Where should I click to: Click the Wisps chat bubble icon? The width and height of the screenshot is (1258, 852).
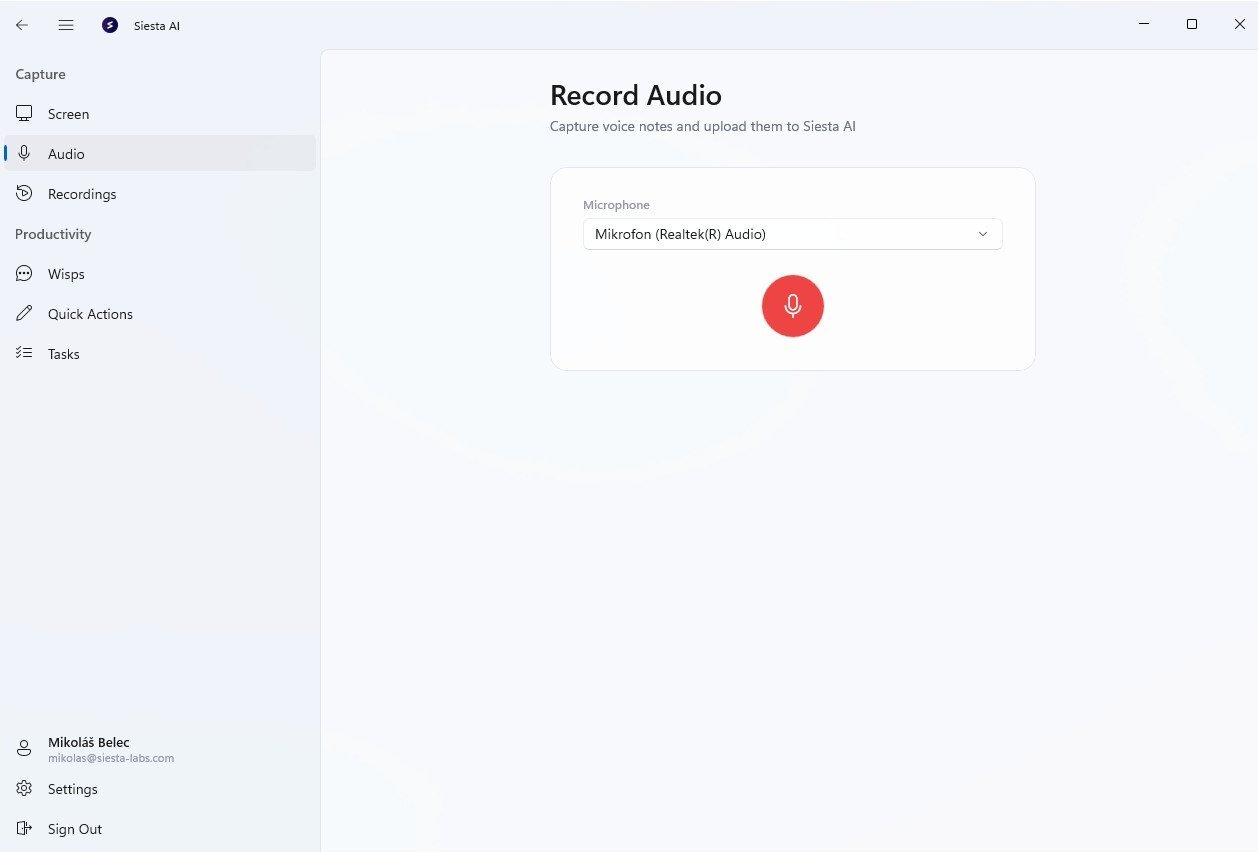click(24, 274)
